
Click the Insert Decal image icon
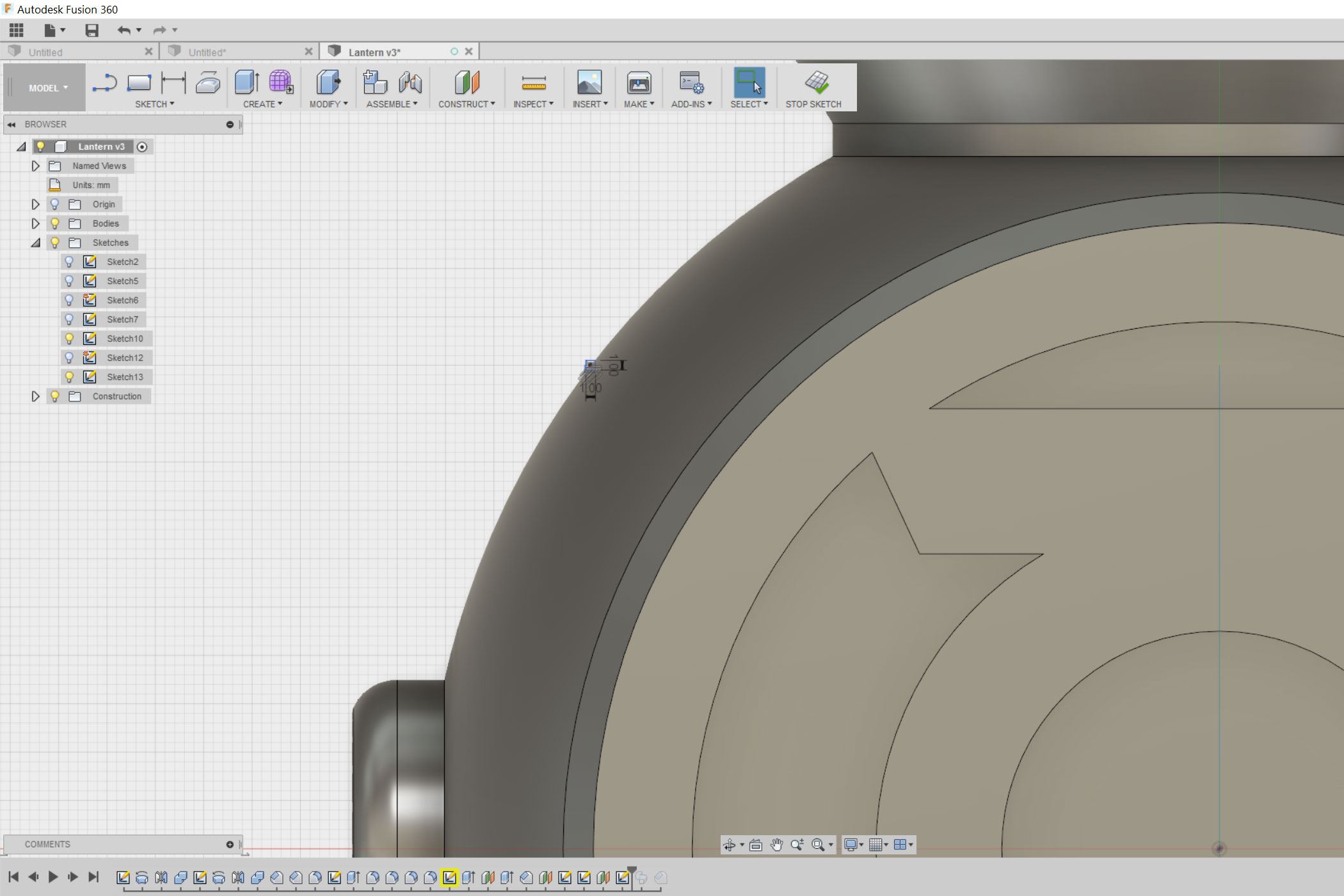pos(589,83)
